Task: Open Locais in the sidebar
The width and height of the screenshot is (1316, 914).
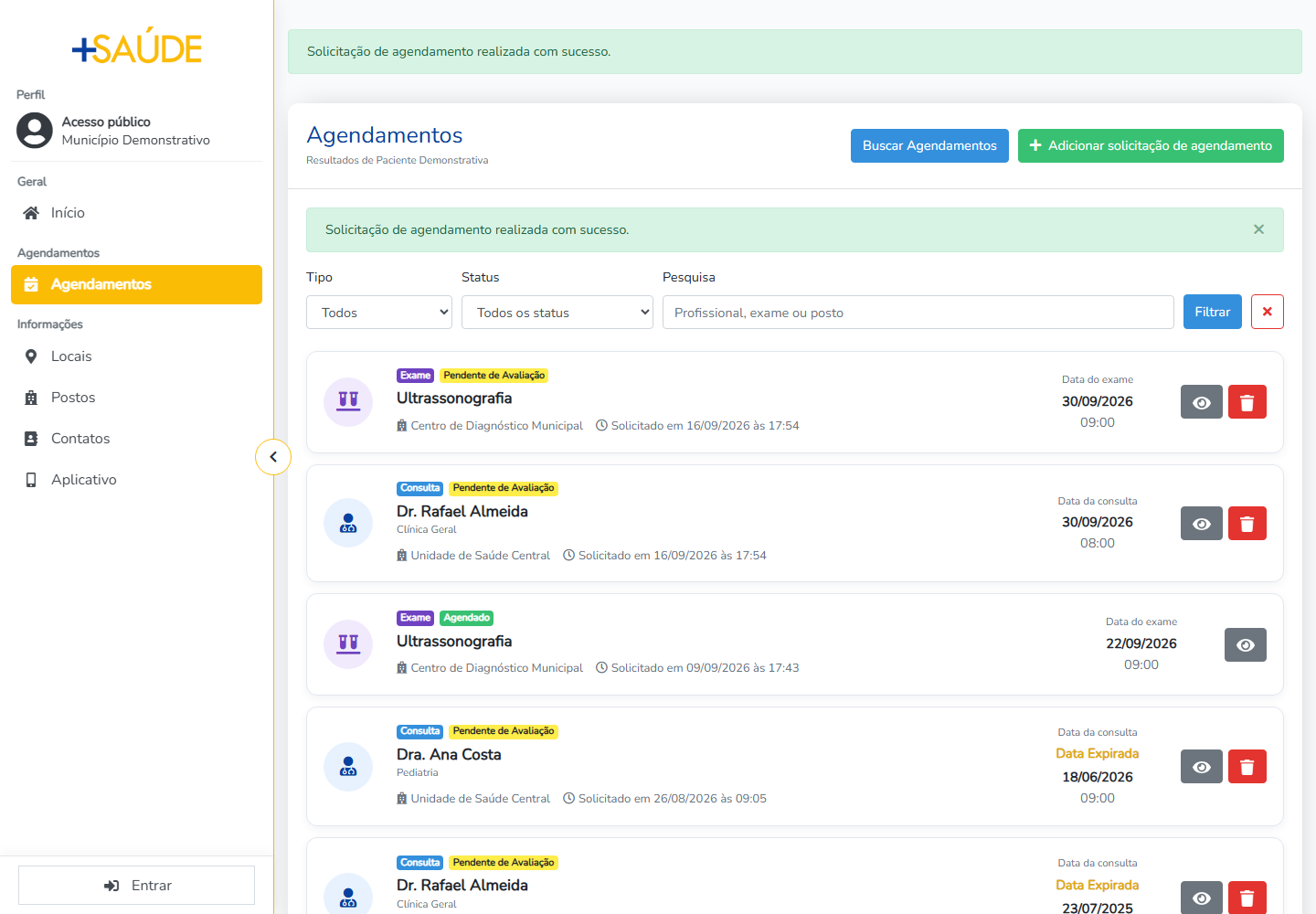Action: (137, 356)
